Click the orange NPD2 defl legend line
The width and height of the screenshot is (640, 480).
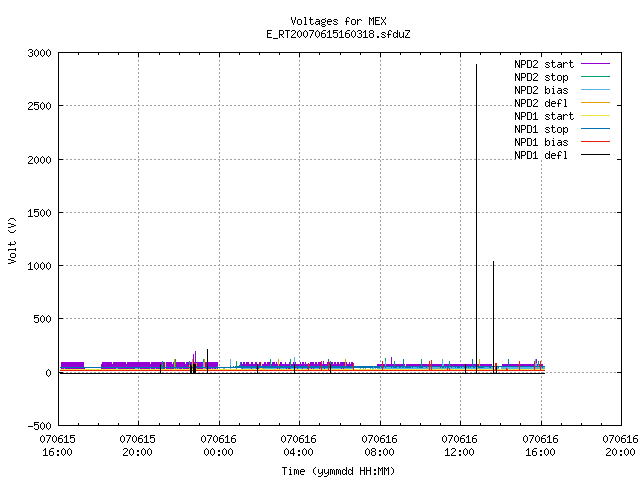click(x=595, y=103)
